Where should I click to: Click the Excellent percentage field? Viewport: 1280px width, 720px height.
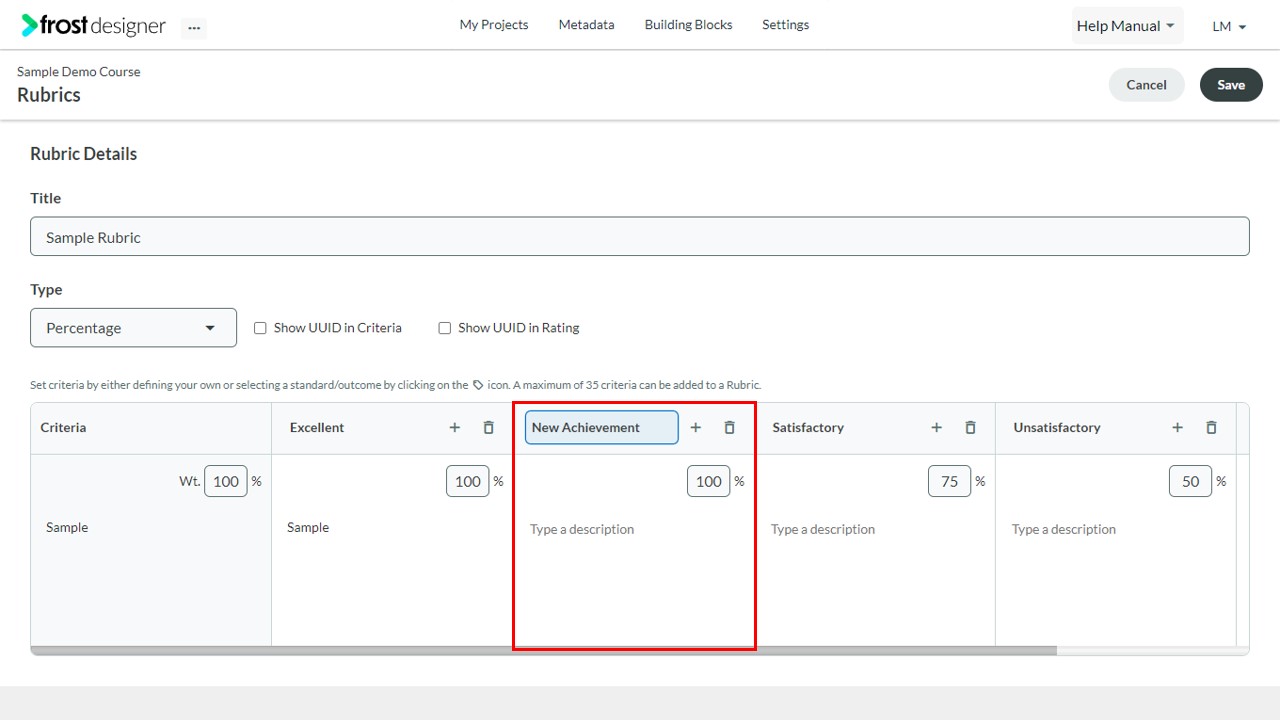(468, 481)
